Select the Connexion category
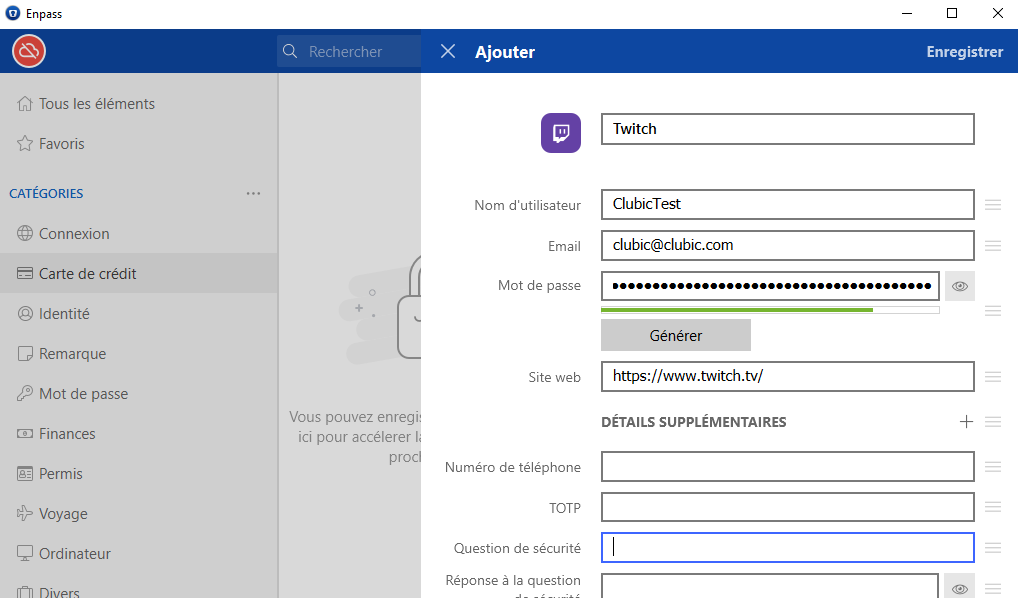 pyautogui.click(x=139, y=234)
